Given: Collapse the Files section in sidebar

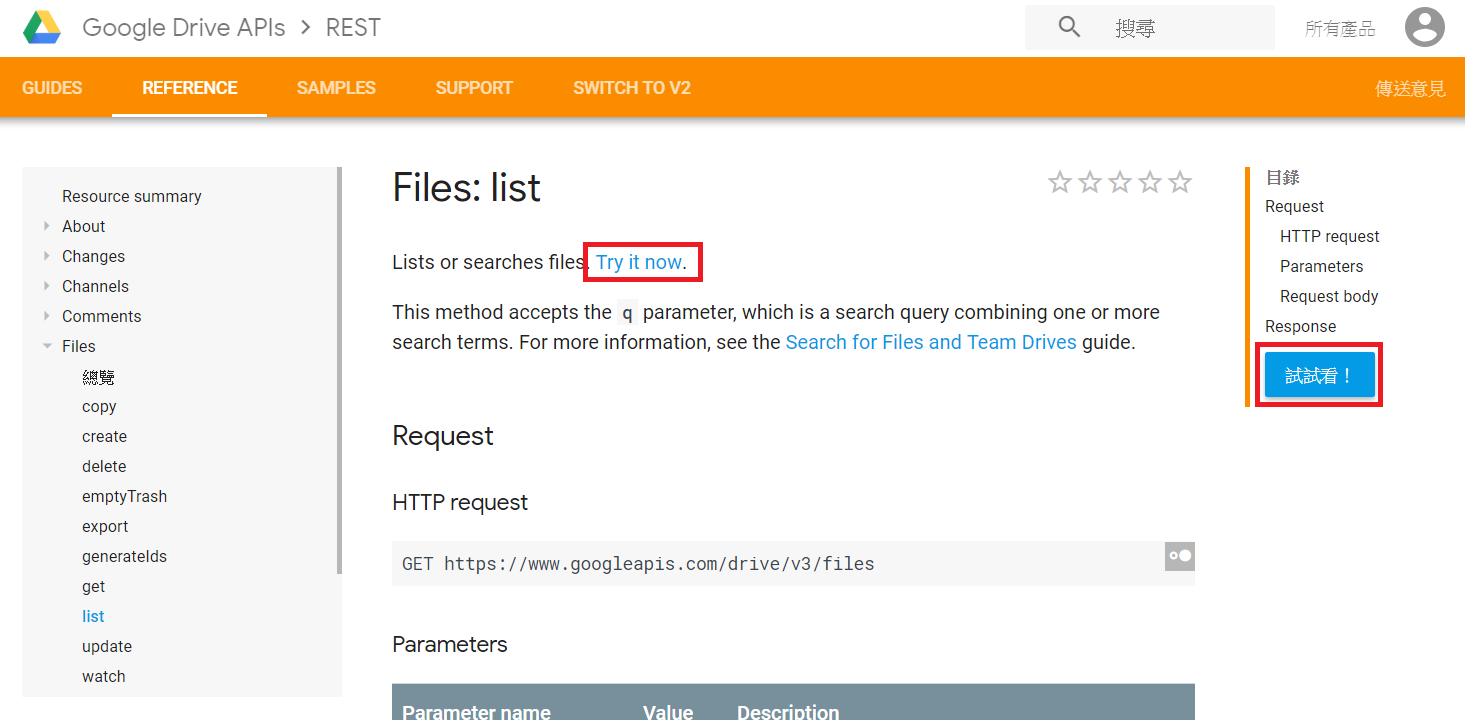Looking at the screenshot, I should pyautogui.click(x=47, y=346).
